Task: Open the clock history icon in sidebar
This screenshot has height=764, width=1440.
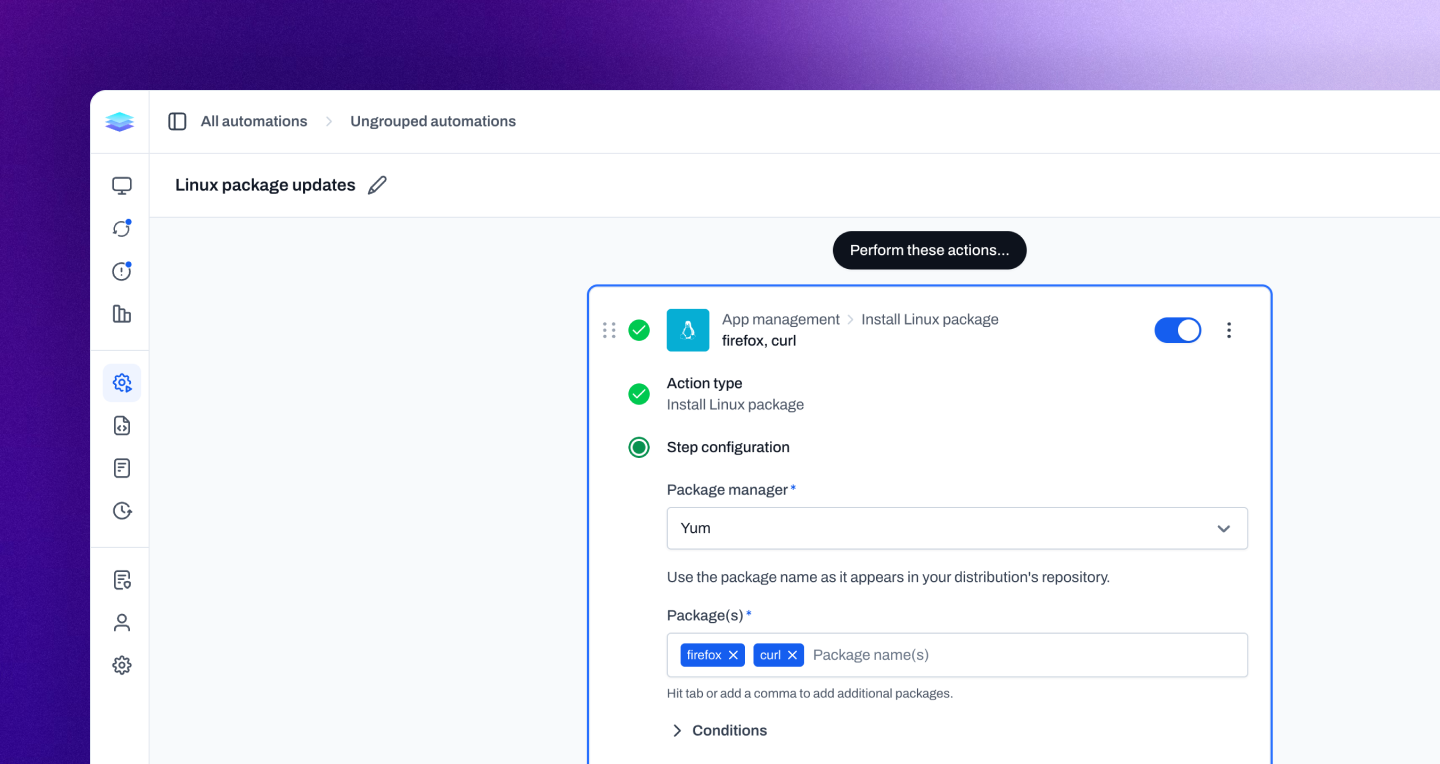Action: pyautogui.click(x=122, y=511)
